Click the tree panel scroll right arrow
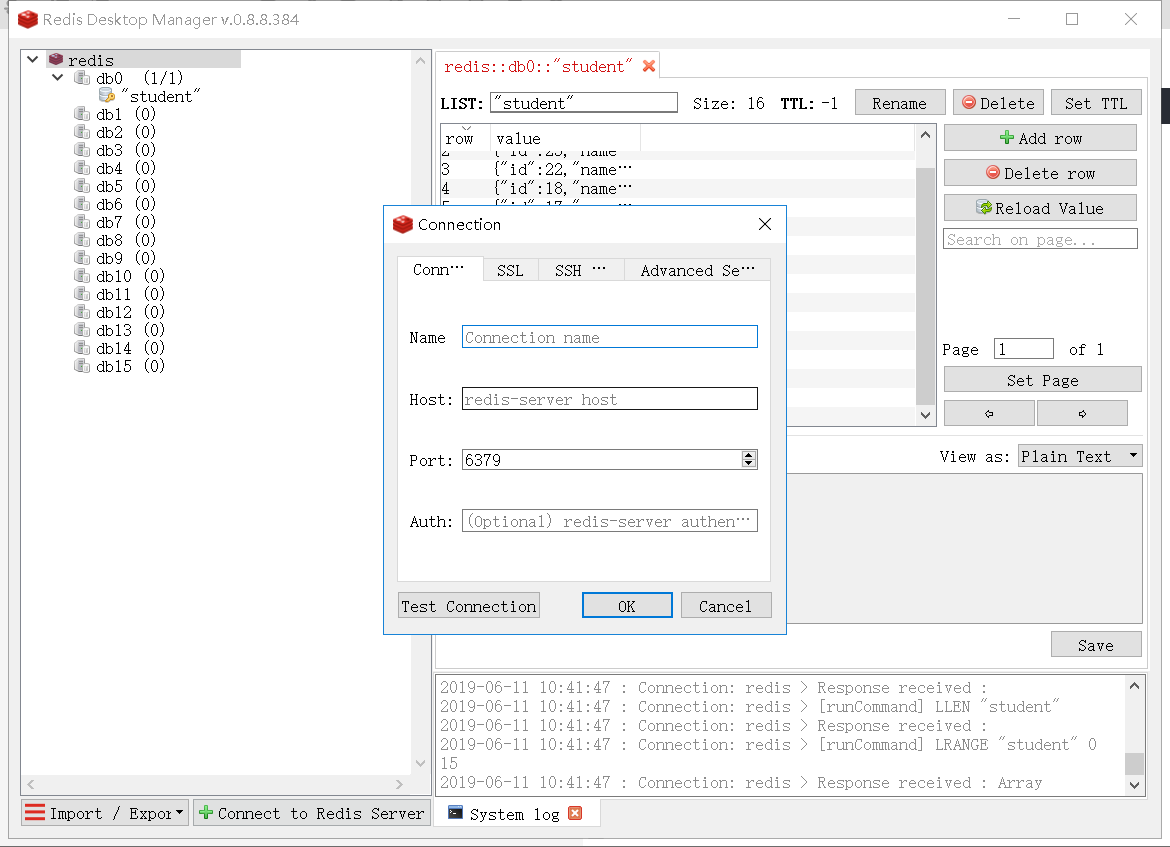Image resolution: width=1170 pixels, height=847 pixels. tap(399, 784)
